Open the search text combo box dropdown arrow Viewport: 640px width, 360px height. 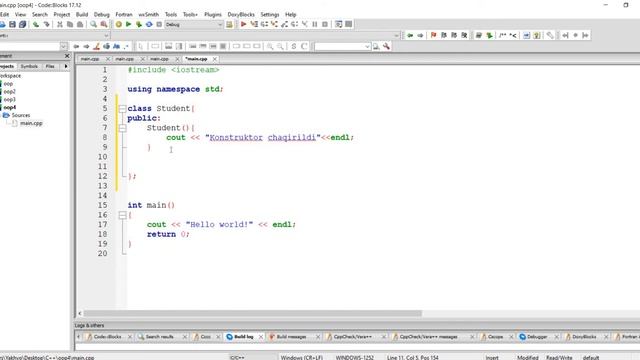[x=367, y=47]
